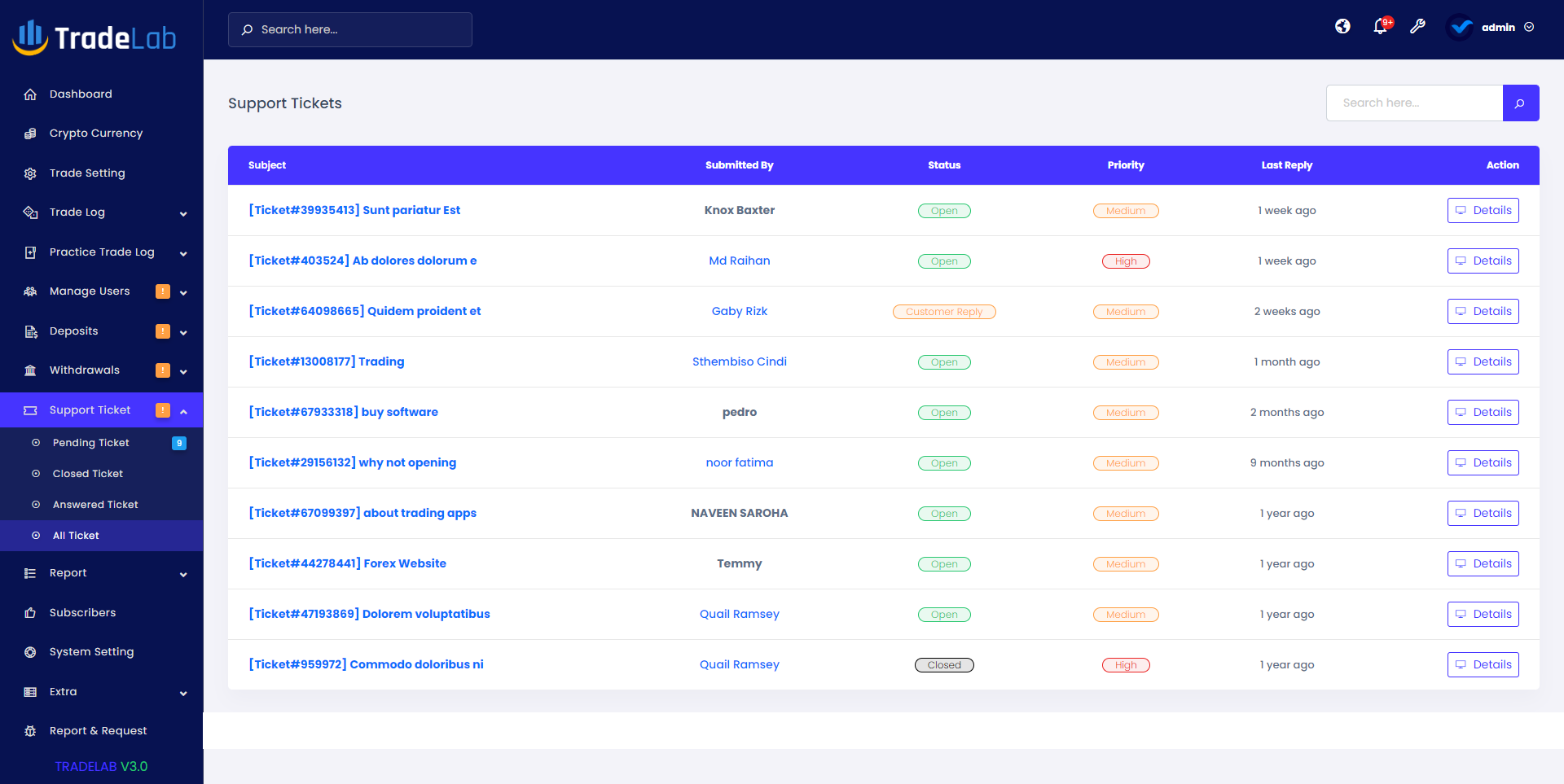Viewport: 1564px width, 784px height.
Task: Toggle the Open status pill for Ticket 39935413
Action: (x=944, y=210)
